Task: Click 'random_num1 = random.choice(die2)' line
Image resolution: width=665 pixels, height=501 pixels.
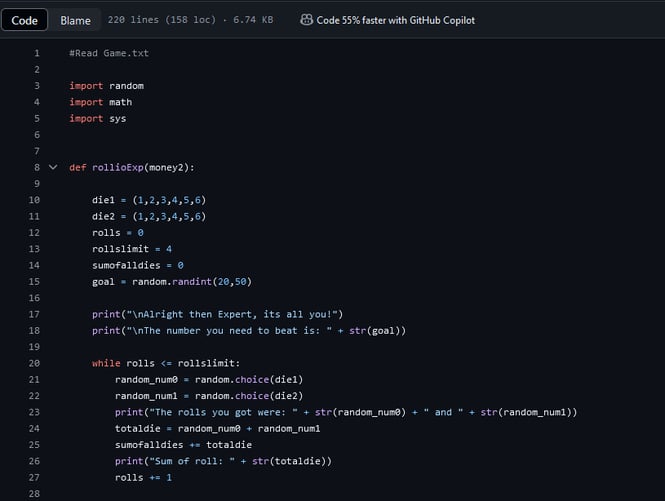Action: point(209,396)
